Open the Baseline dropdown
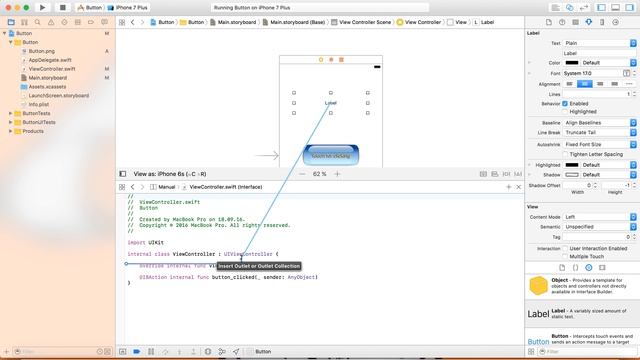640x360 pixels. tap(599, 122)
